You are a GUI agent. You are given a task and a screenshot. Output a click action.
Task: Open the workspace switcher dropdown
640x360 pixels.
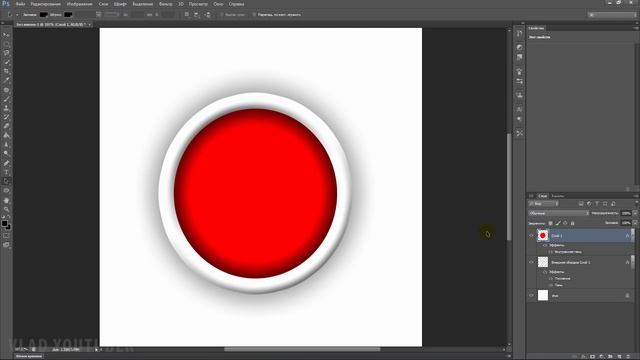[x=612, y=15]
